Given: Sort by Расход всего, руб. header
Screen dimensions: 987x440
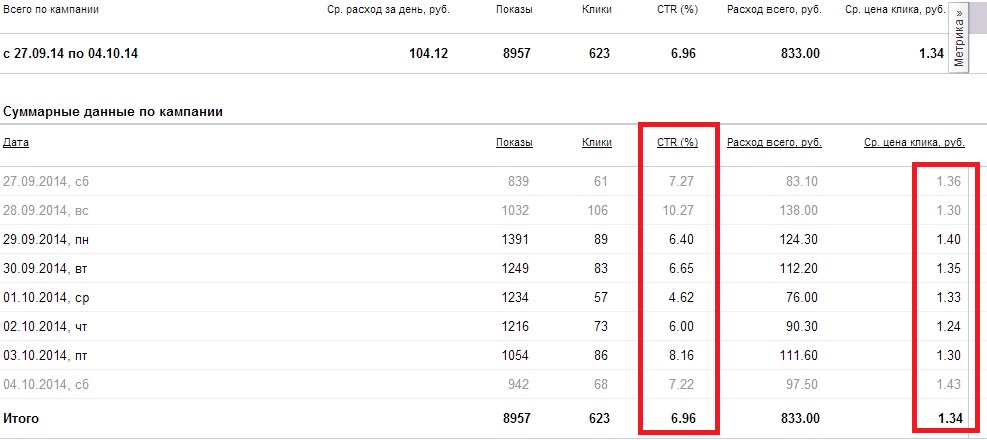Looking at the screenshot, I should (774, 143).
